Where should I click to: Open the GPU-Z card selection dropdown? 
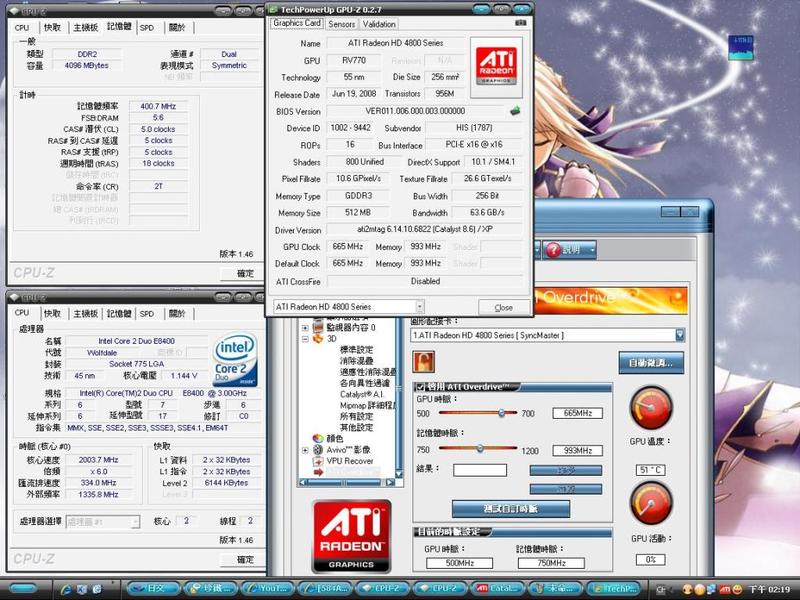(x=420, y=307)
